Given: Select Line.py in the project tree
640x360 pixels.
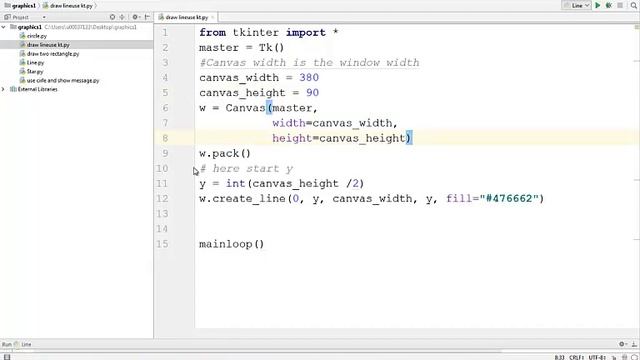Looking at the screenshot, I should tap(35, 63).
